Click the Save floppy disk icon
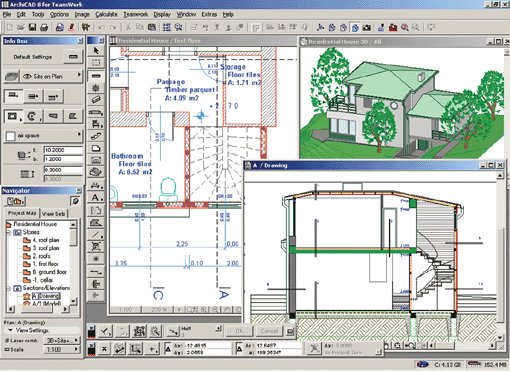510x371 pixels. (32, 27)
